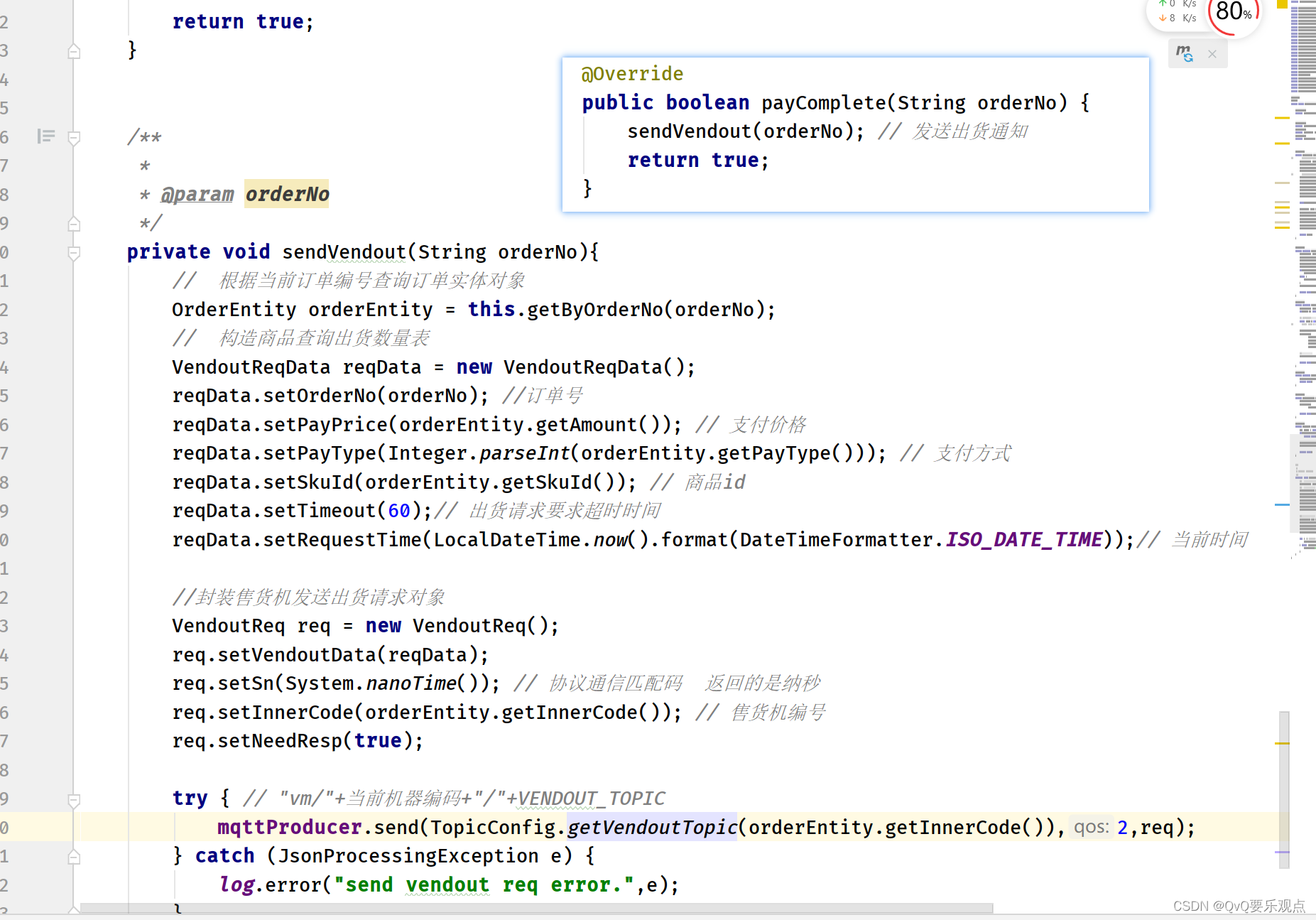Click the yellow inspection status indicator
The image size is (1316, 920).
point(1282,4)
